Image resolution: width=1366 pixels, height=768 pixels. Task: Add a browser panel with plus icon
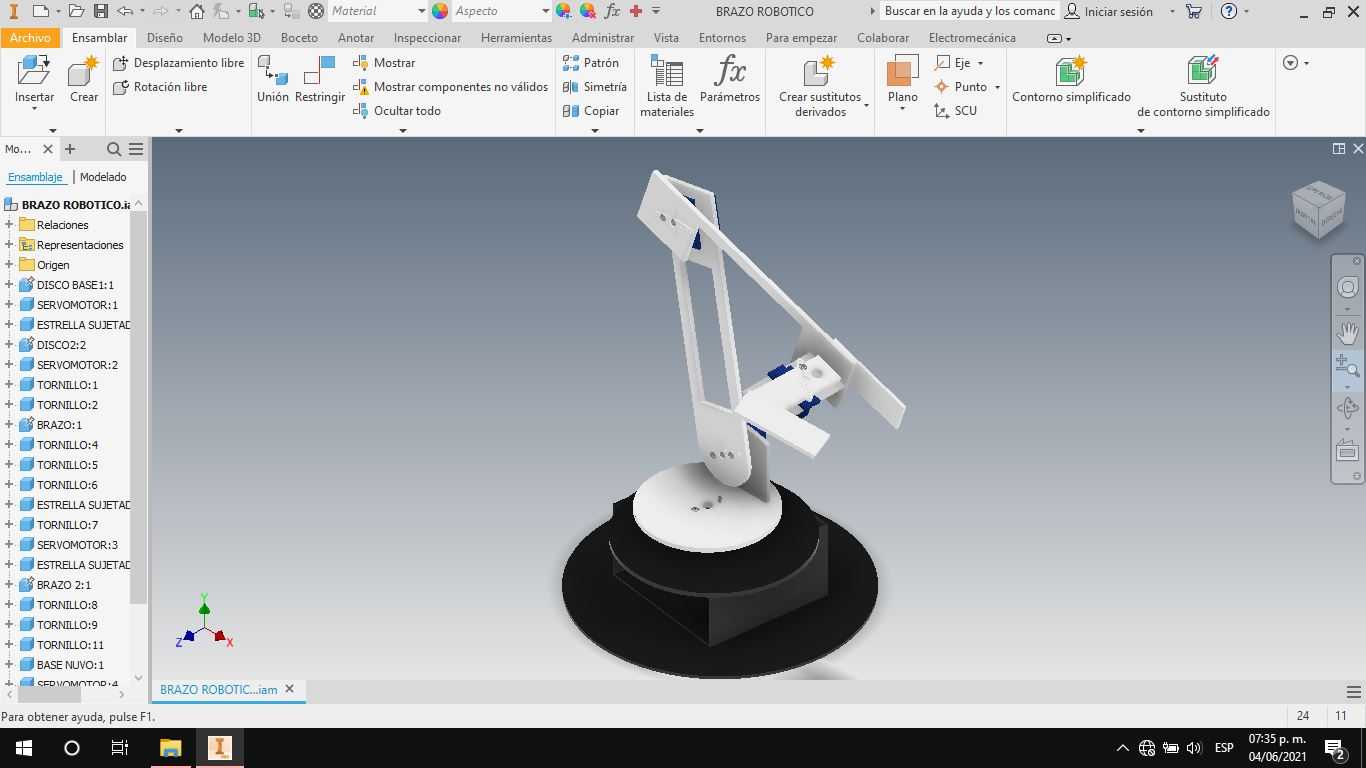[70, 149]
